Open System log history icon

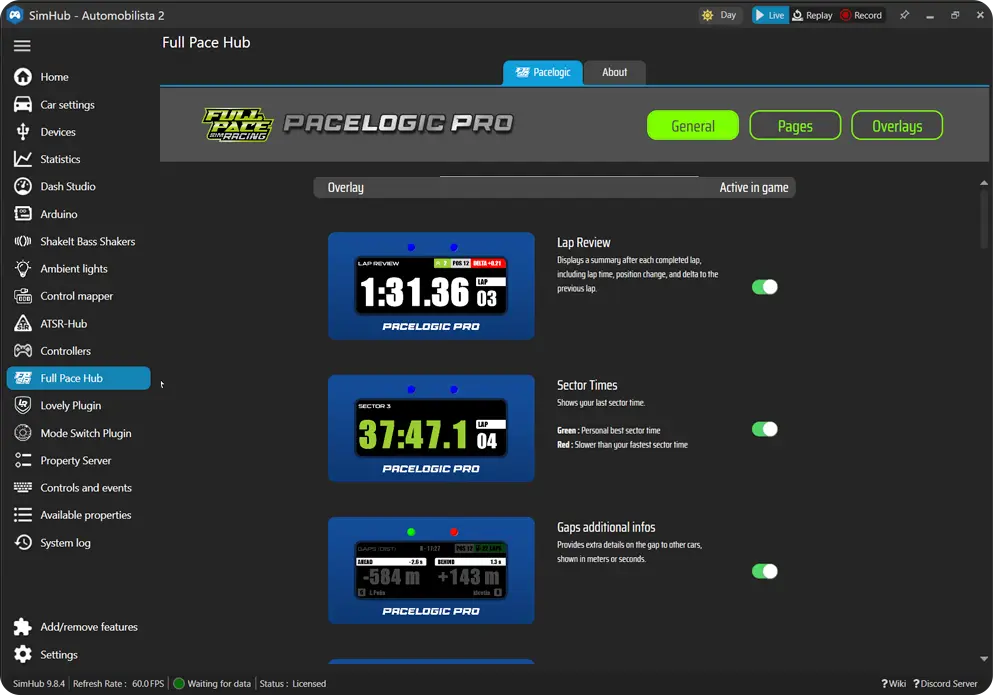(23, 542)
